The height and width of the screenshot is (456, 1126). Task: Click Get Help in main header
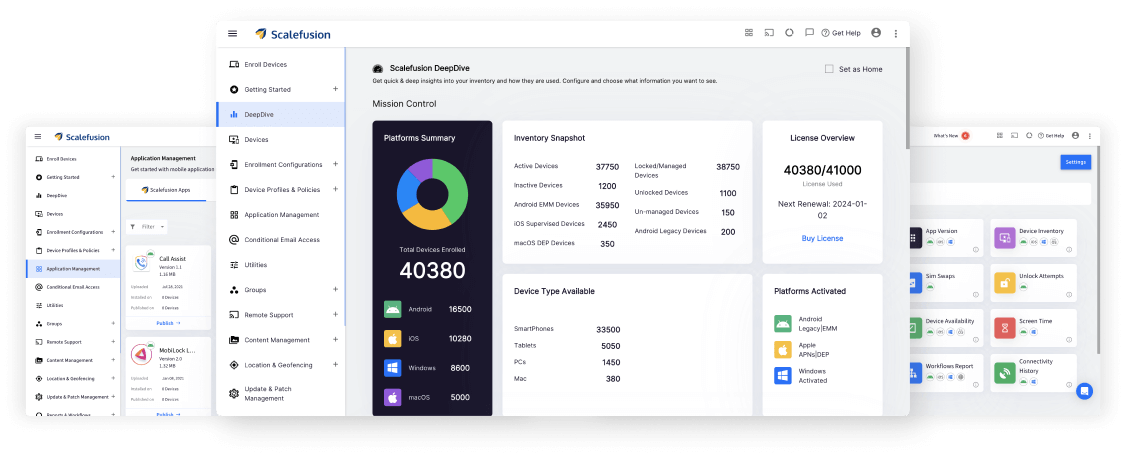click(841, 33)
